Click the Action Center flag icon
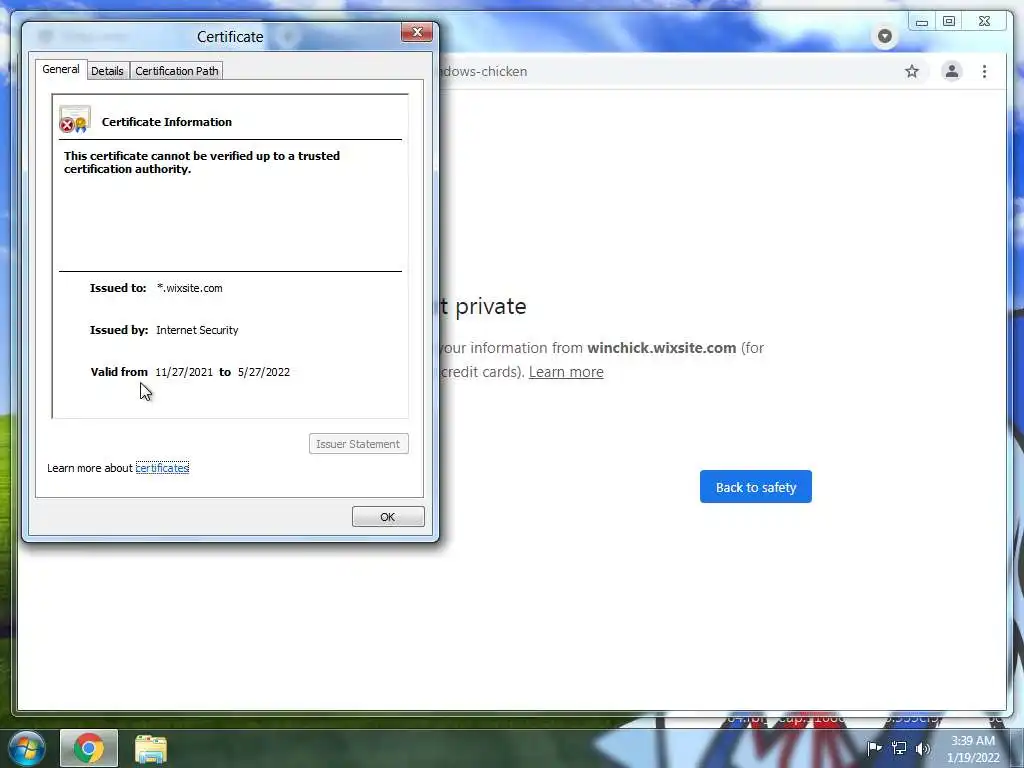Screen dimensions: 1024x768 pyautogui.click(x=874, y=748)
